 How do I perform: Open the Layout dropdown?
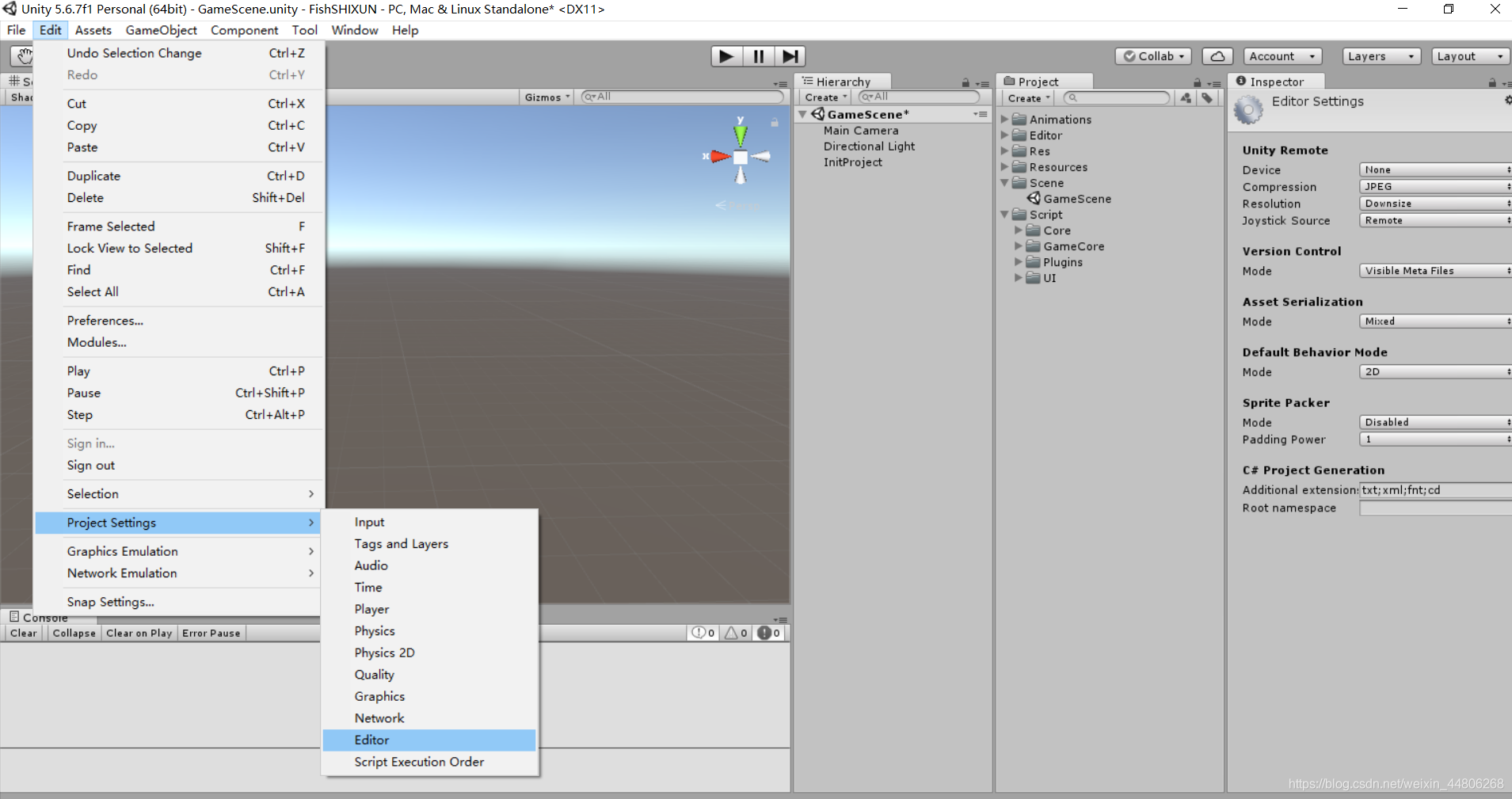tap(1470, 56)
